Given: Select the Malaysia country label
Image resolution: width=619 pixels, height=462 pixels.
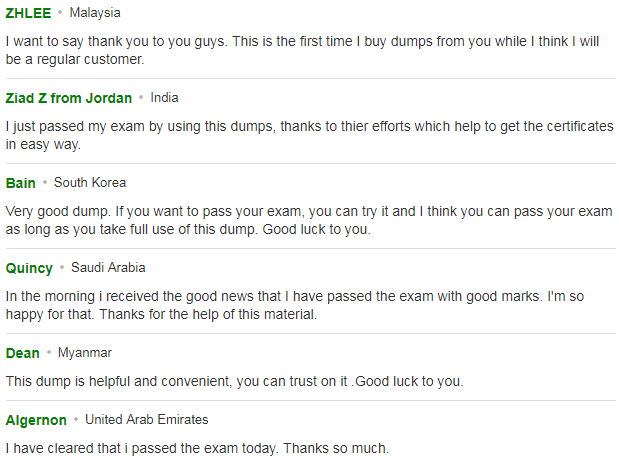Looking at the screenshot, I should [x=95, y=13].
